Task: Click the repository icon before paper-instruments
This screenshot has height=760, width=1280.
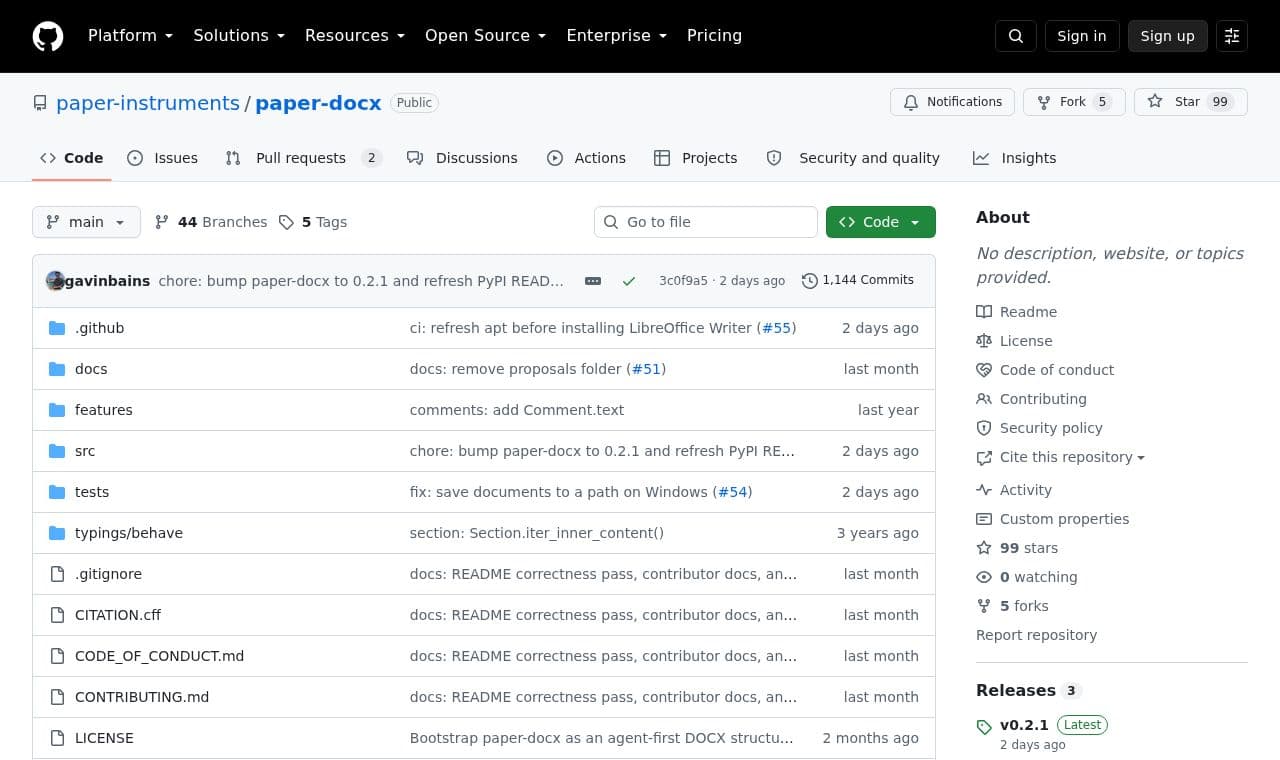Action: [x=40, y=103]
